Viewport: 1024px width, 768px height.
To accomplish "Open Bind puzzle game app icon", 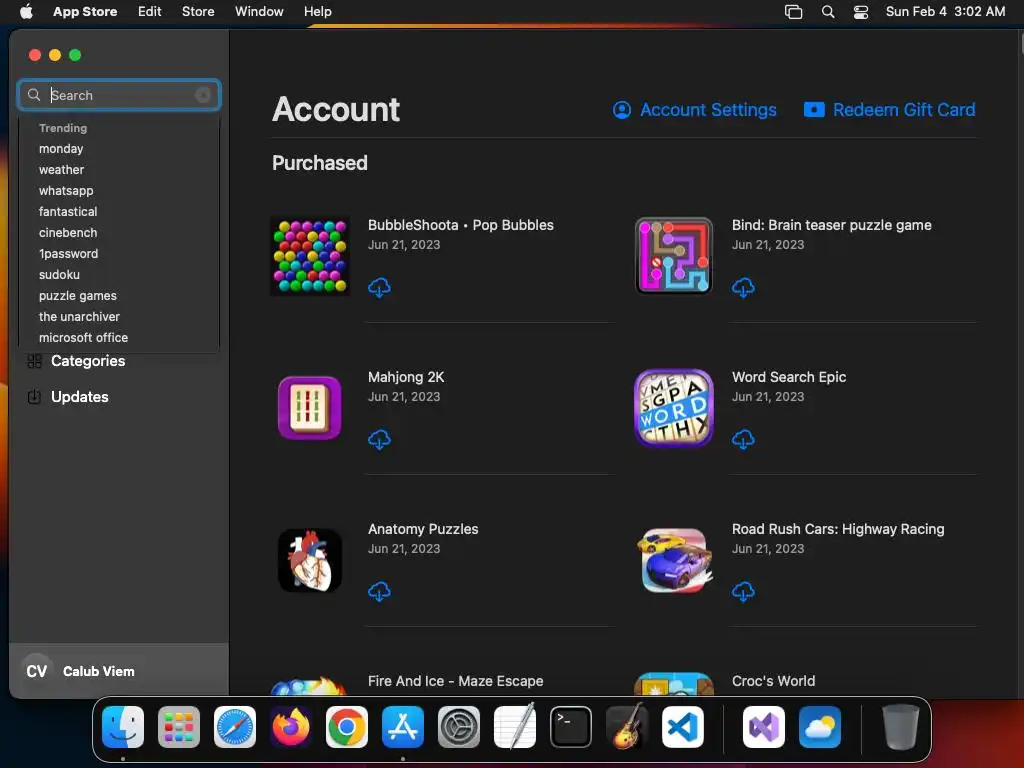I will pos(673,256).
